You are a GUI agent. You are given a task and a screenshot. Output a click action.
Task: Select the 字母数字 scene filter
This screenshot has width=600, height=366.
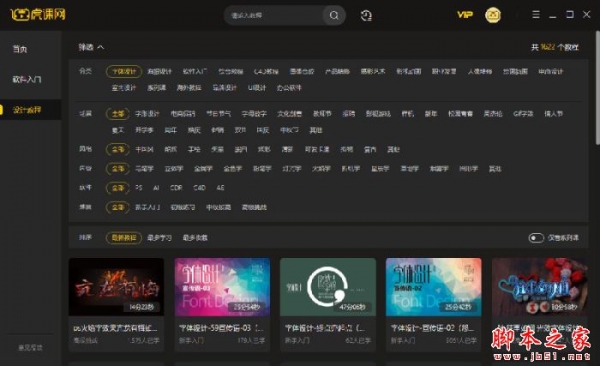click(254, 114)
